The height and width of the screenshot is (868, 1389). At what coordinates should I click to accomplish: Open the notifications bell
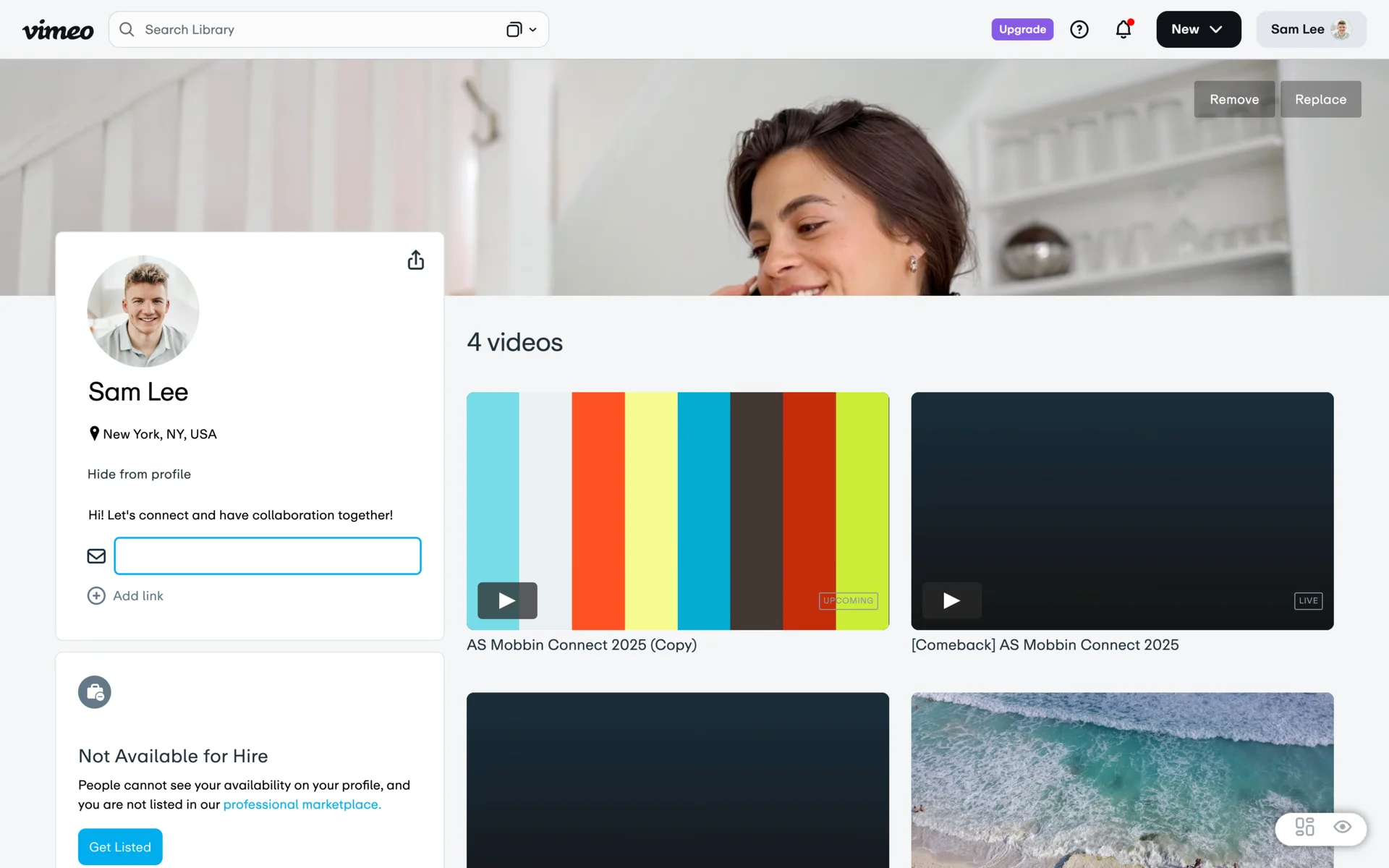(1123, 30)
